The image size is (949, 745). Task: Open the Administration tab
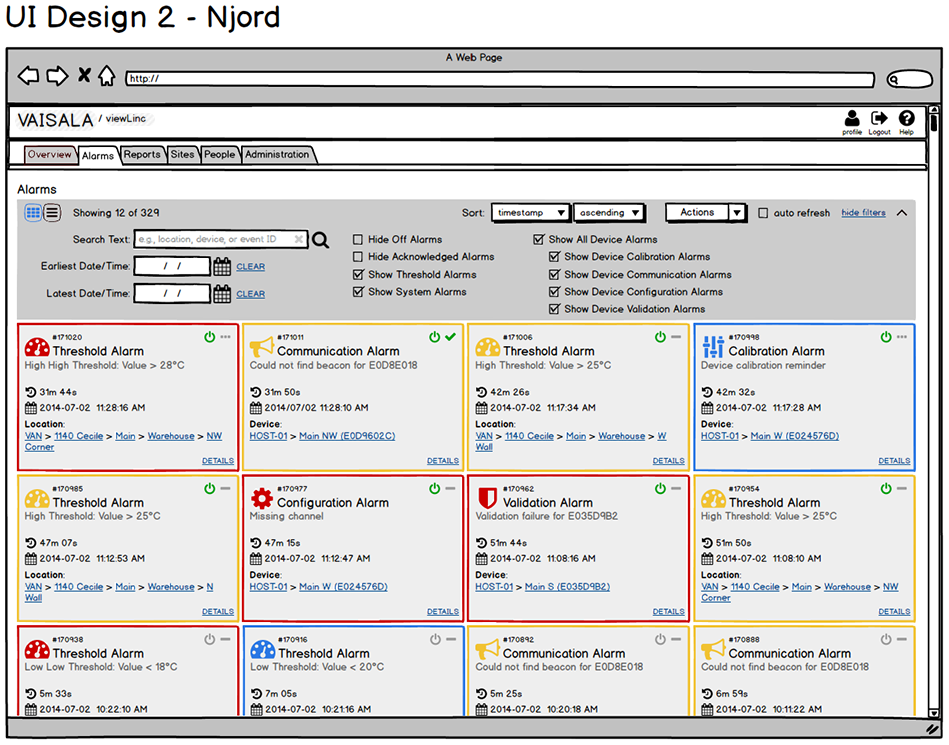(x=277, y=155)
